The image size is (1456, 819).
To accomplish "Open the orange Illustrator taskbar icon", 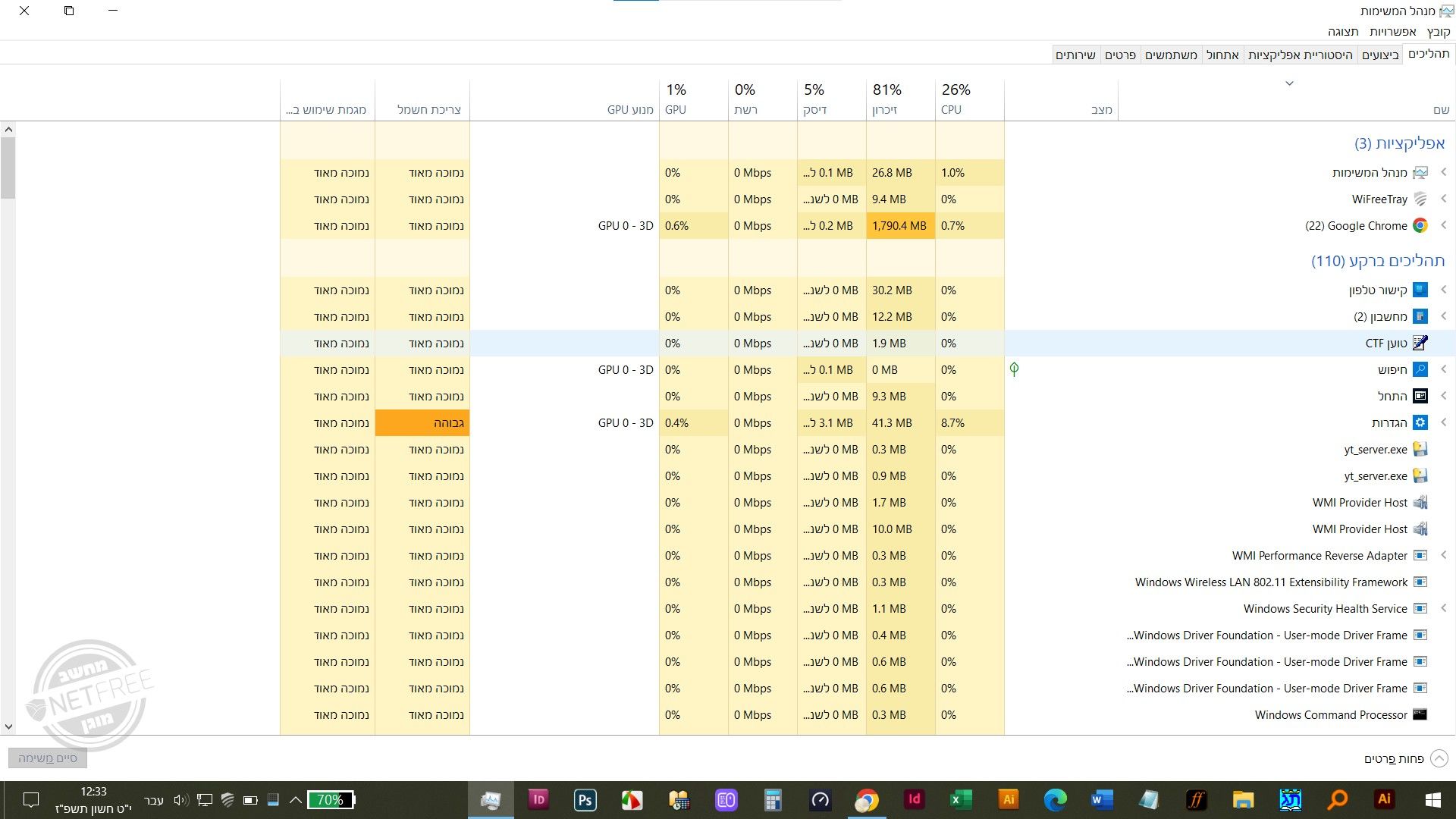I will click(1008, 799).
